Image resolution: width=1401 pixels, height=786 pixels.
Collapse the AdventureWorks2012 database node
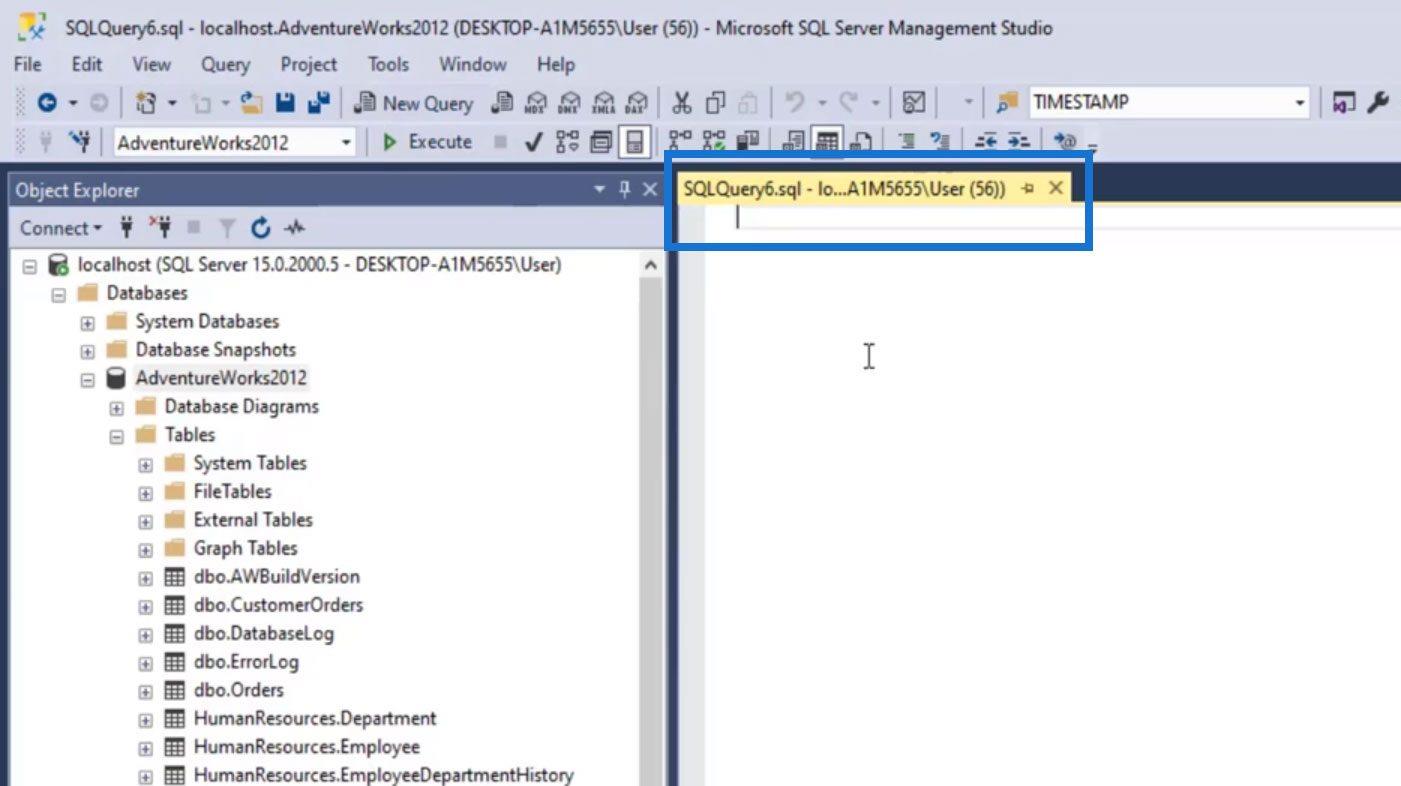(x=87, y=379)
